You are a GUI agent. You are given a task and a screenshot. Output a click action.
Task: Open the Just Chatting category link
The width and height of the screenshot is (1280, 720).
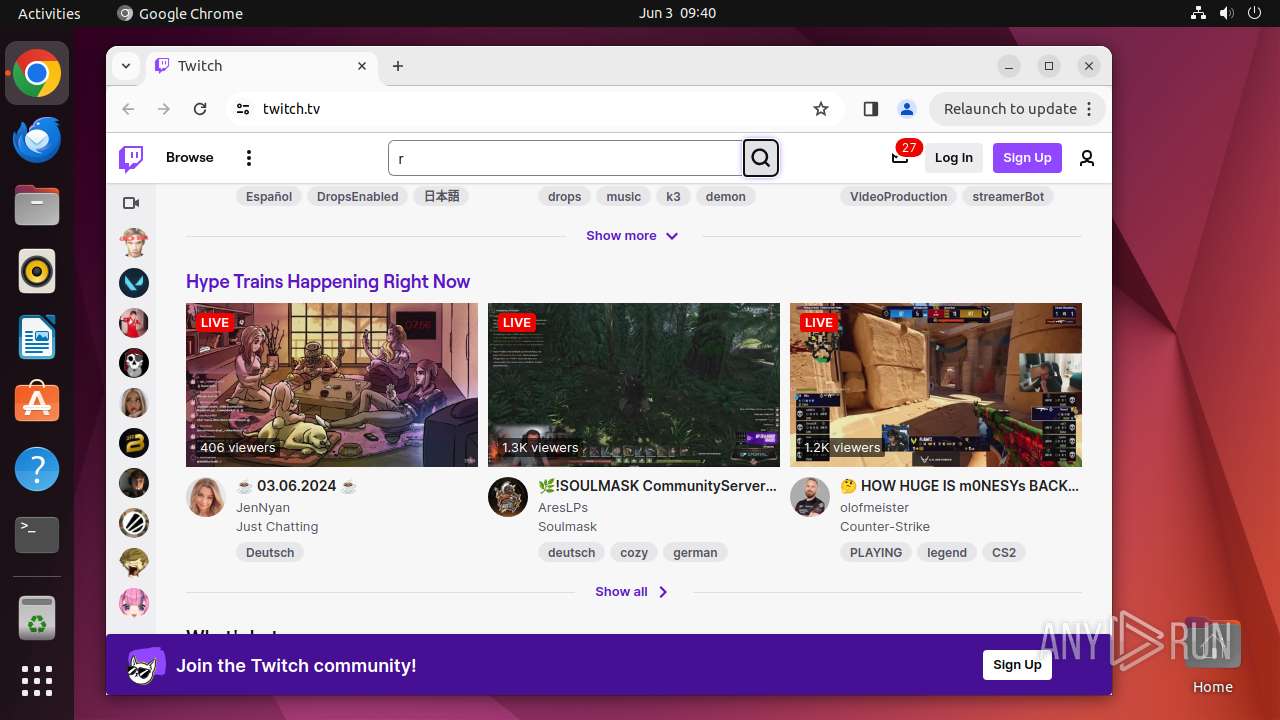pyautogui.click(x=277, y=526)
